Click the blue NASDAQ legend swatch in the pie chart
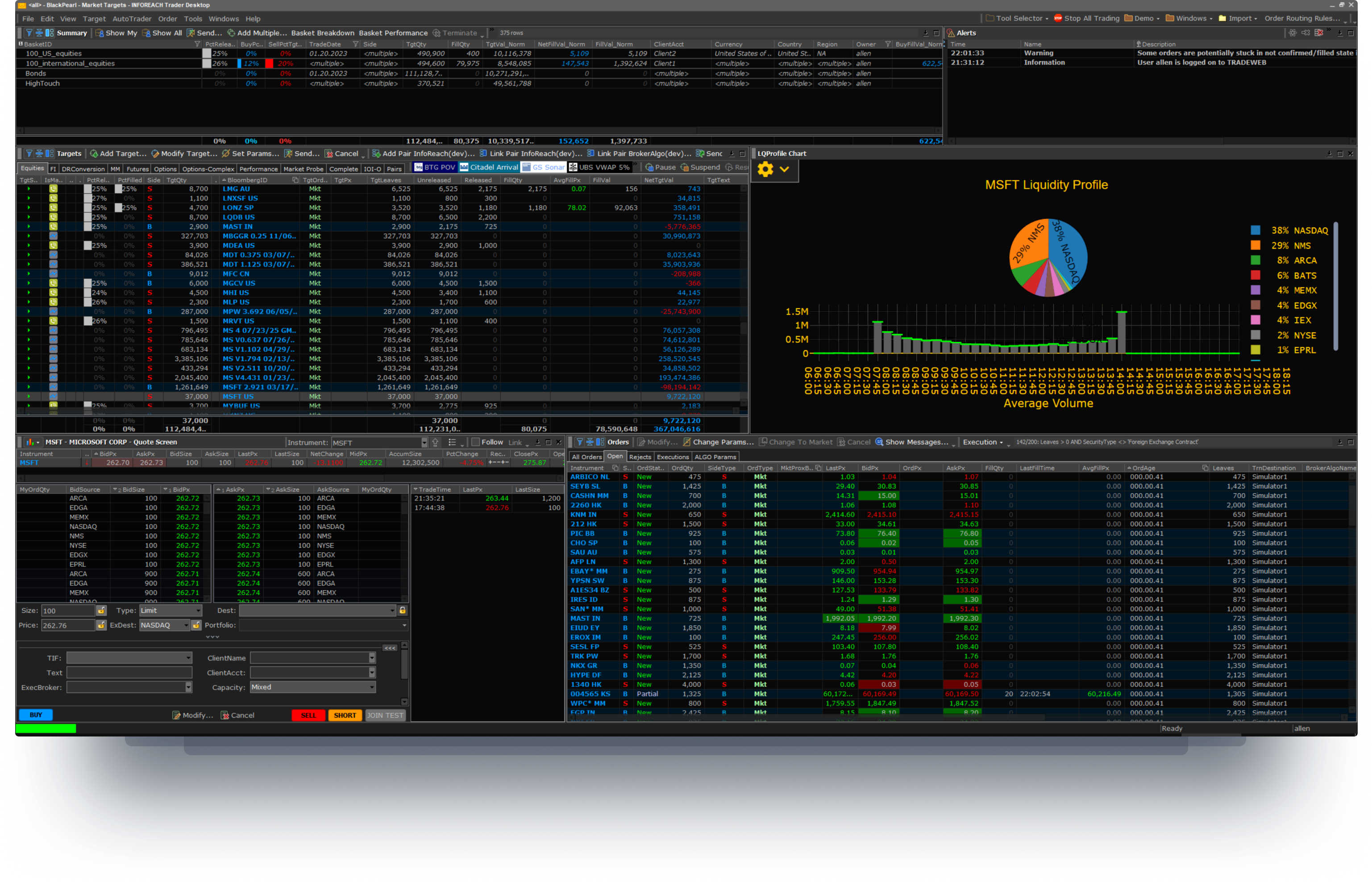Image resolution: width=1372 pixels, height=882 pixels. coord(1256,230)
